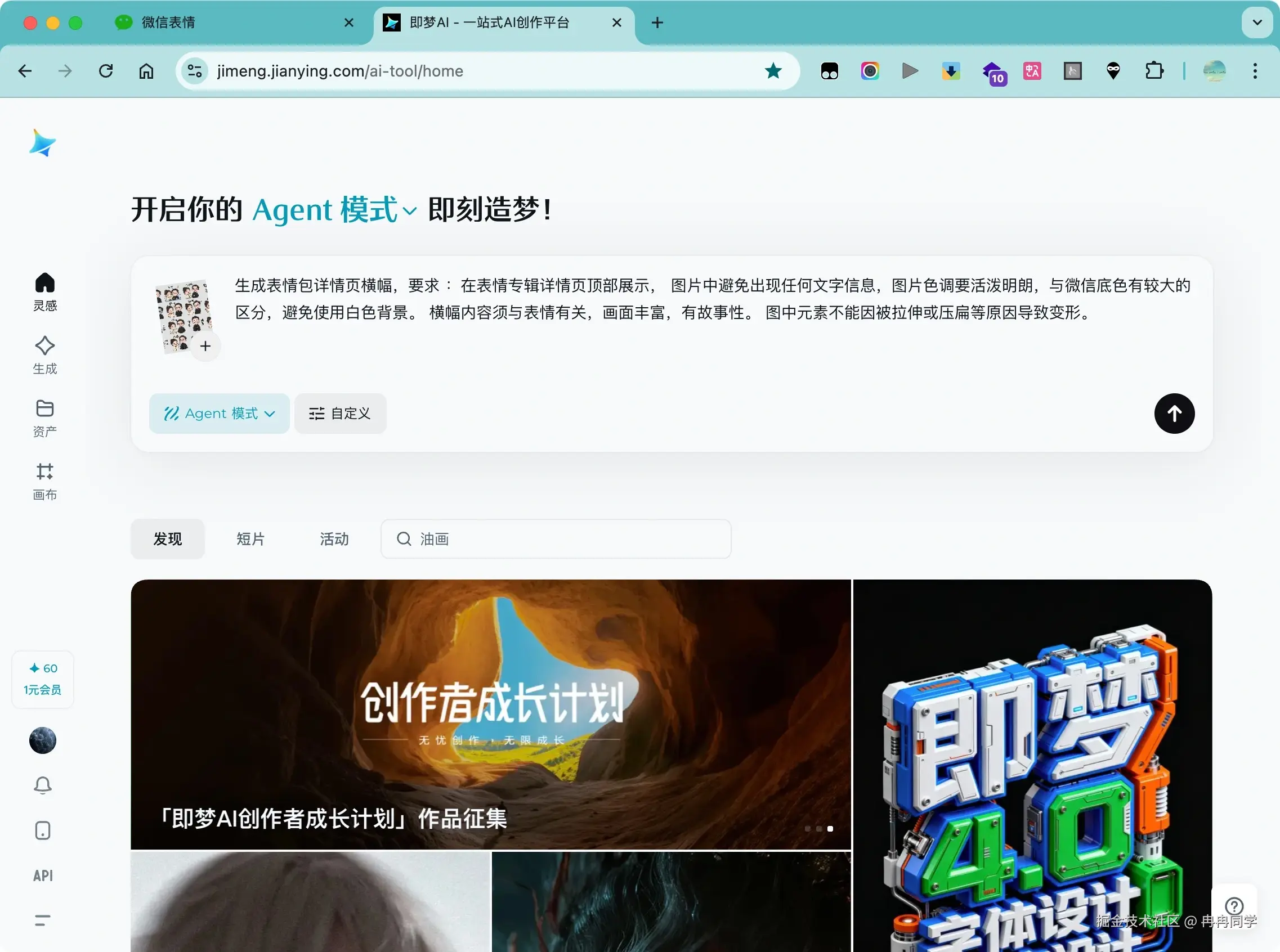Expand the Agent 模式 heading dropdown
The width and height of the screenshot is (1280, 952).
(409, 211)
